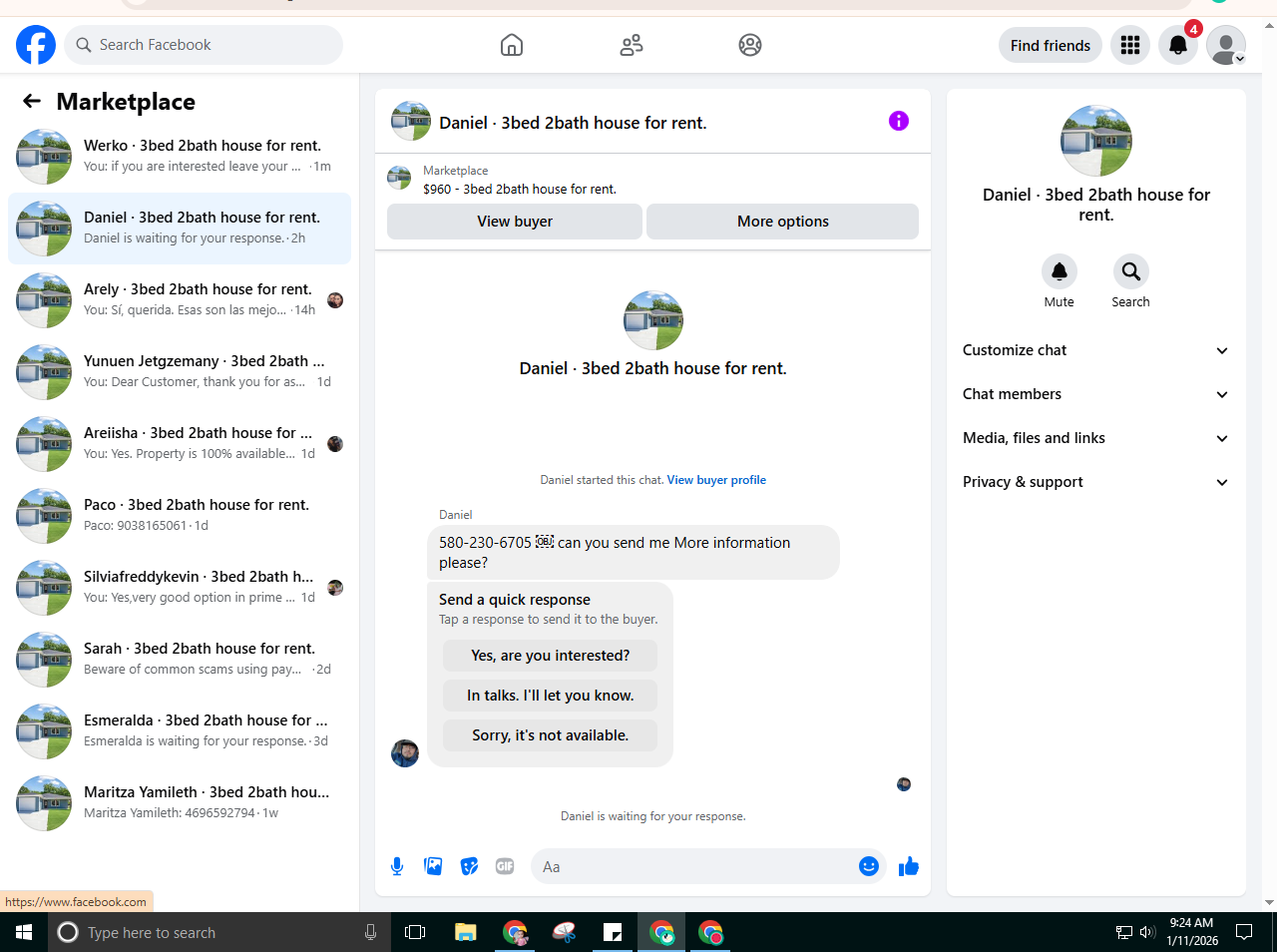Open the Werko conversation
Image resolution: width=1277 pixels, height=952 pixels.
pyautogui.click(x=180, y=157)
